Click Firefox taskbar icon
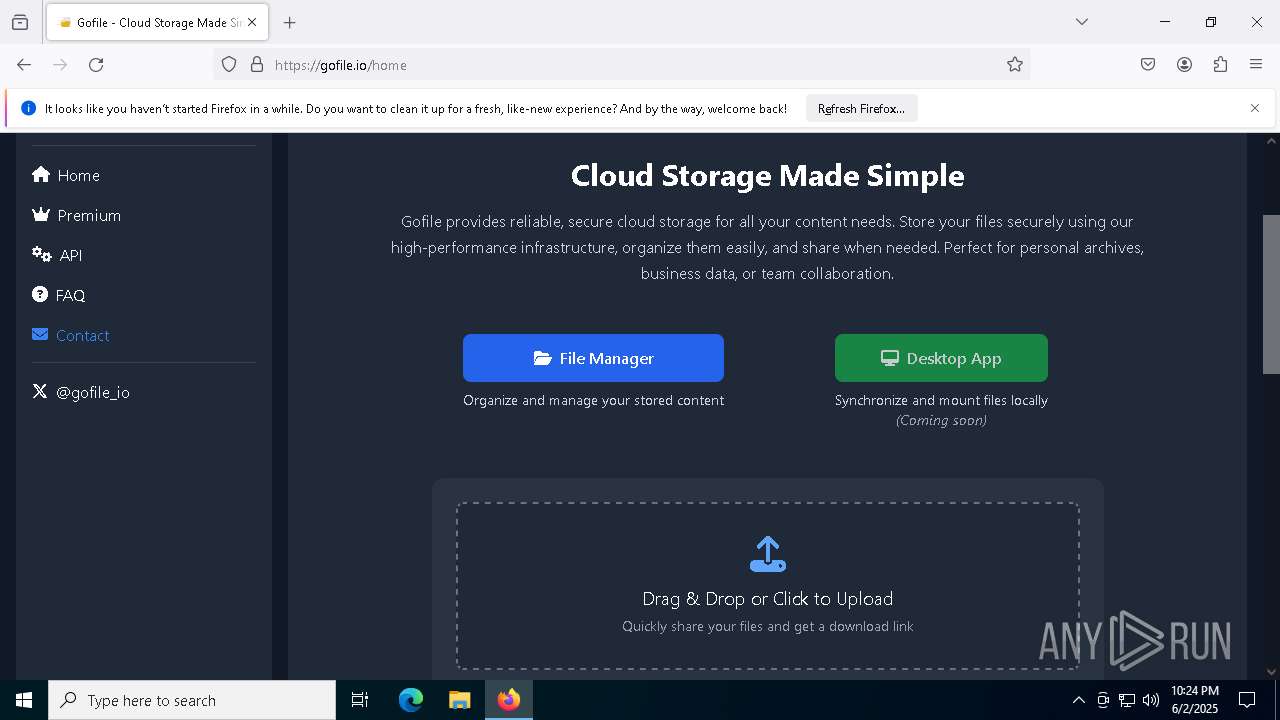Screen dimensions: 1280x720 point(509,700)
